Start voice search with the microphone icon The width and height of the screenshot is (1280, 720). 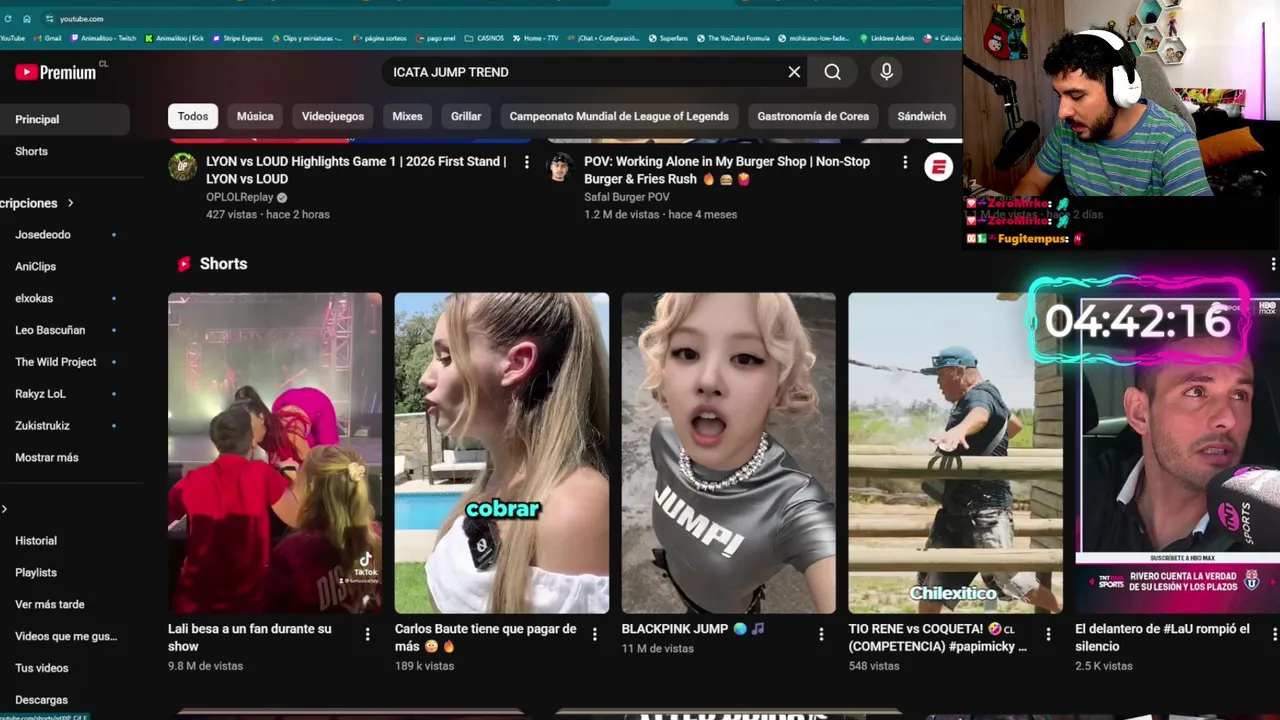[886, 72]
